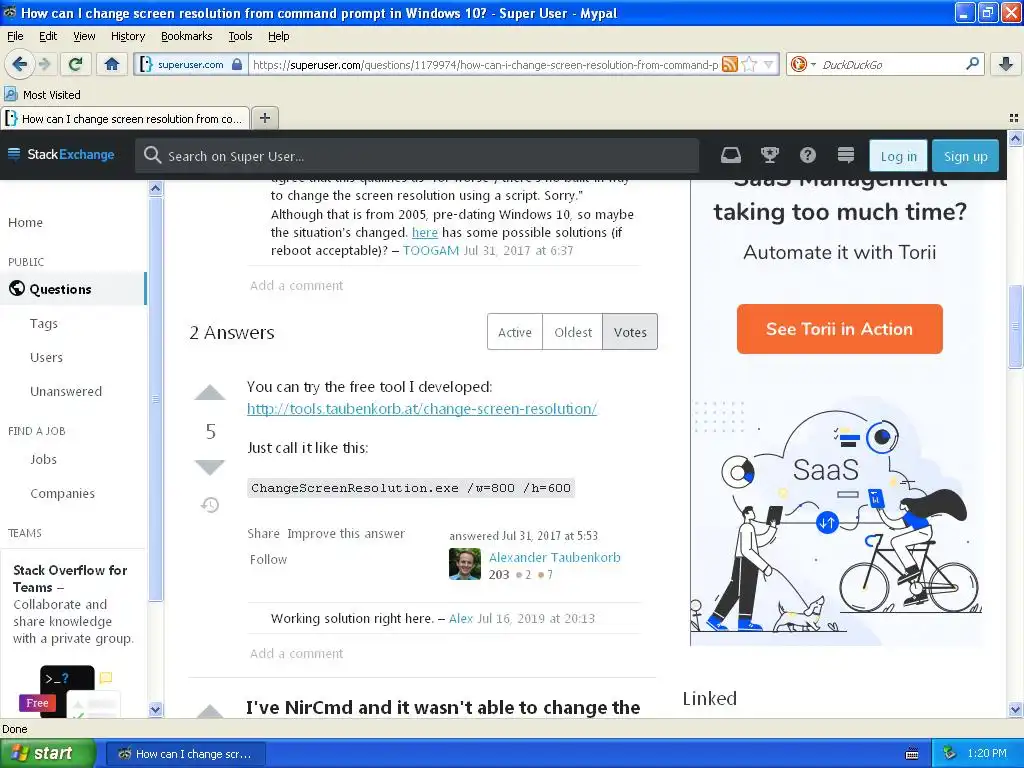Click the Sign up button

[965, 156]
